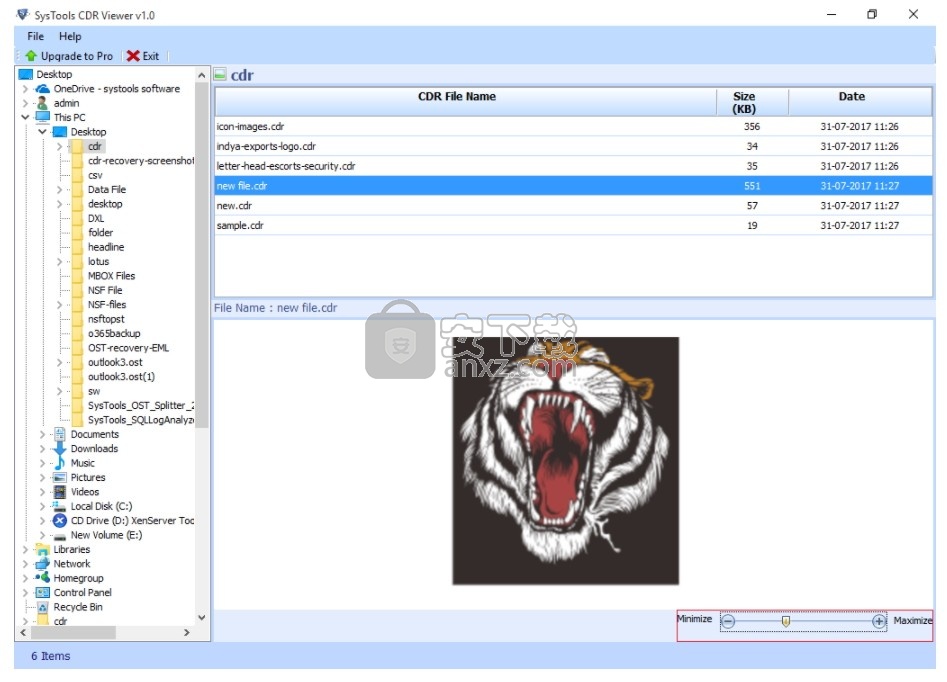
Task: Open the File menu
Action: 36,36
